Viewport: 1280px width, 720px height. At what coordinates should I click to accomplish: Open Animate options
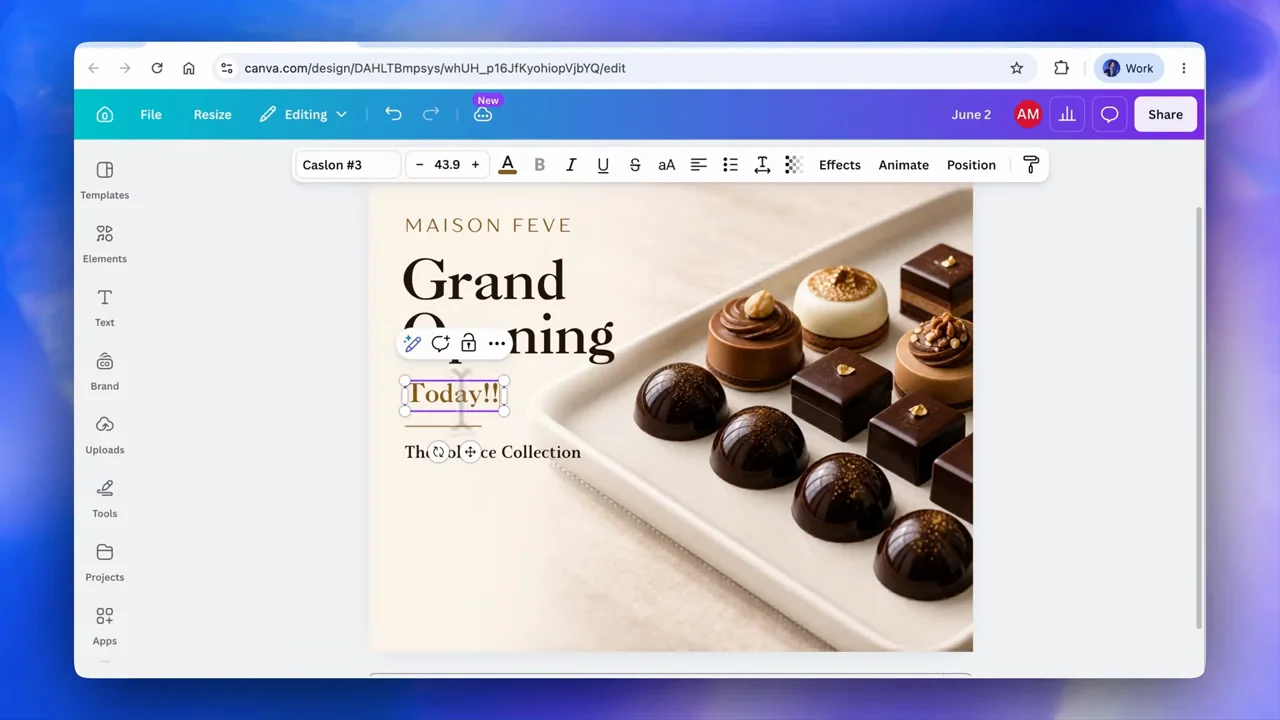[904, 165]
